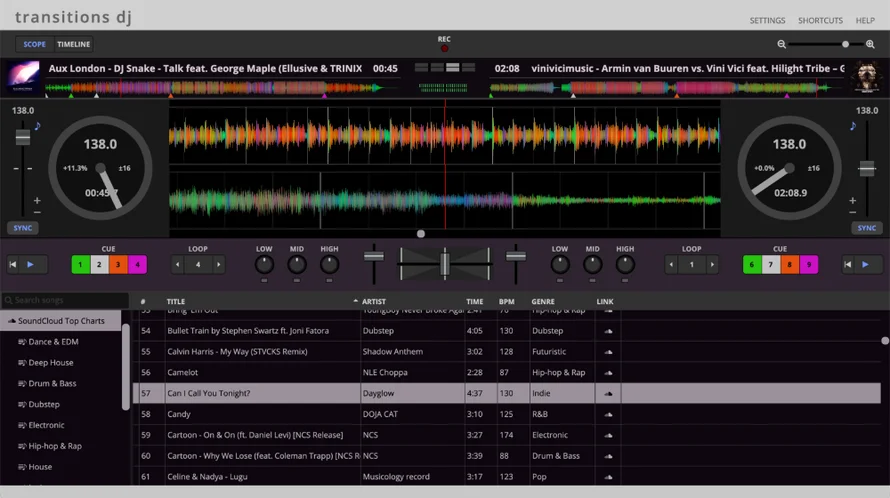890x498 pixels.
Task: Click left deck LOW EQ knob
Action: click(x=265, y=264)
